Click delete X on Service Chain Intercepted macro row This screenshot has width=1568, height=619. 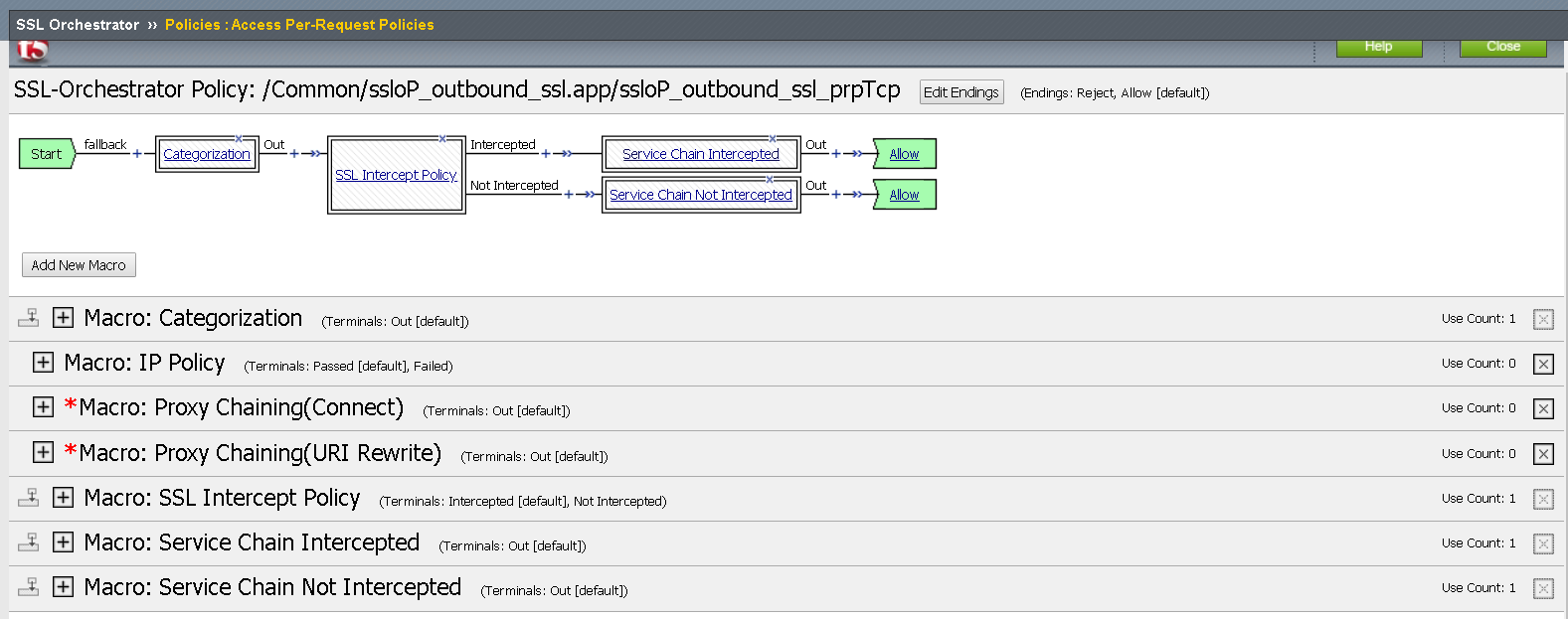[1543, 543]
